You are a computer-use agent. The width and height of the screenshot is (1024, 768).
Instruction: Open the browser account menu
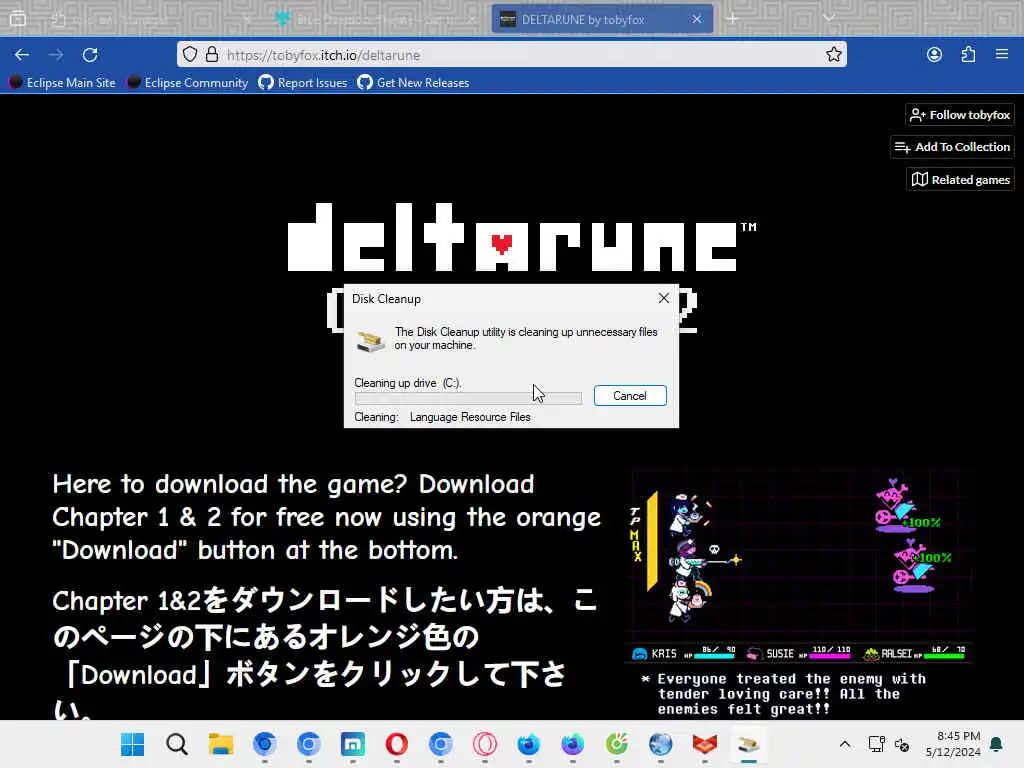934,55
